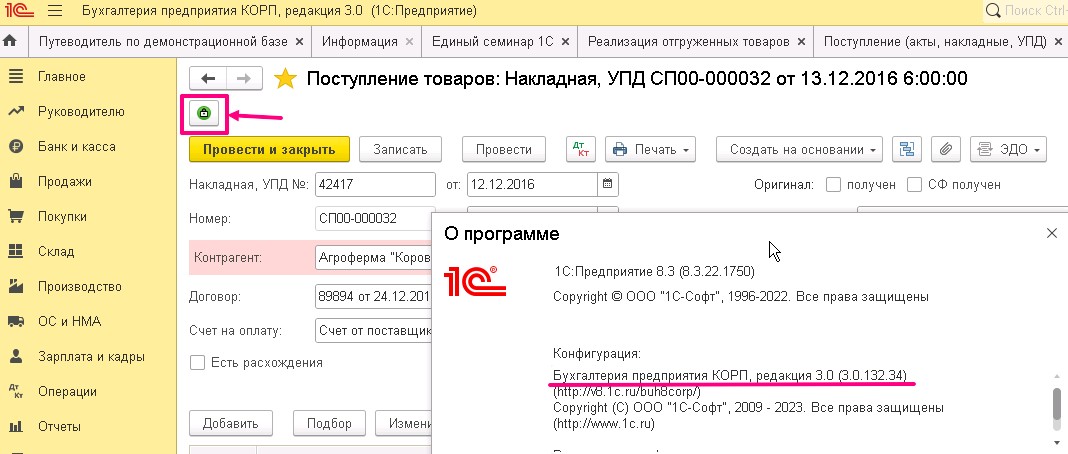Toggle the Оригинал получен checkbox

(833, 184)
